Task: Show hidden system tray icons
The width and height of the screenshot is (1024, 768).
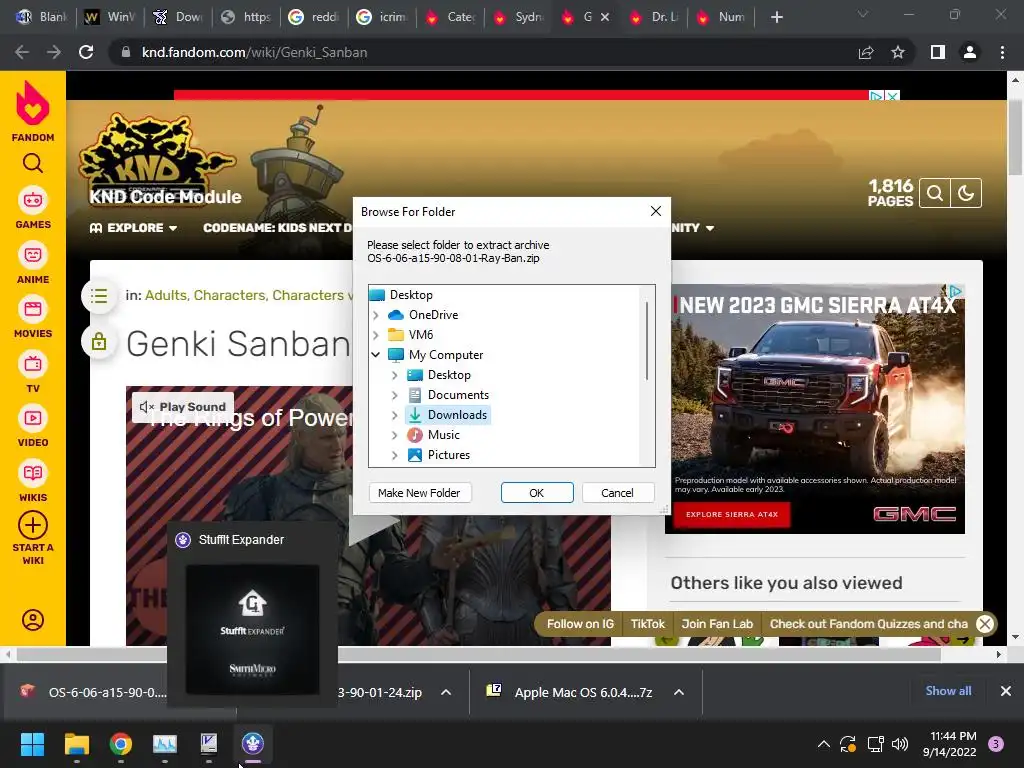Action: pos(824,744)
